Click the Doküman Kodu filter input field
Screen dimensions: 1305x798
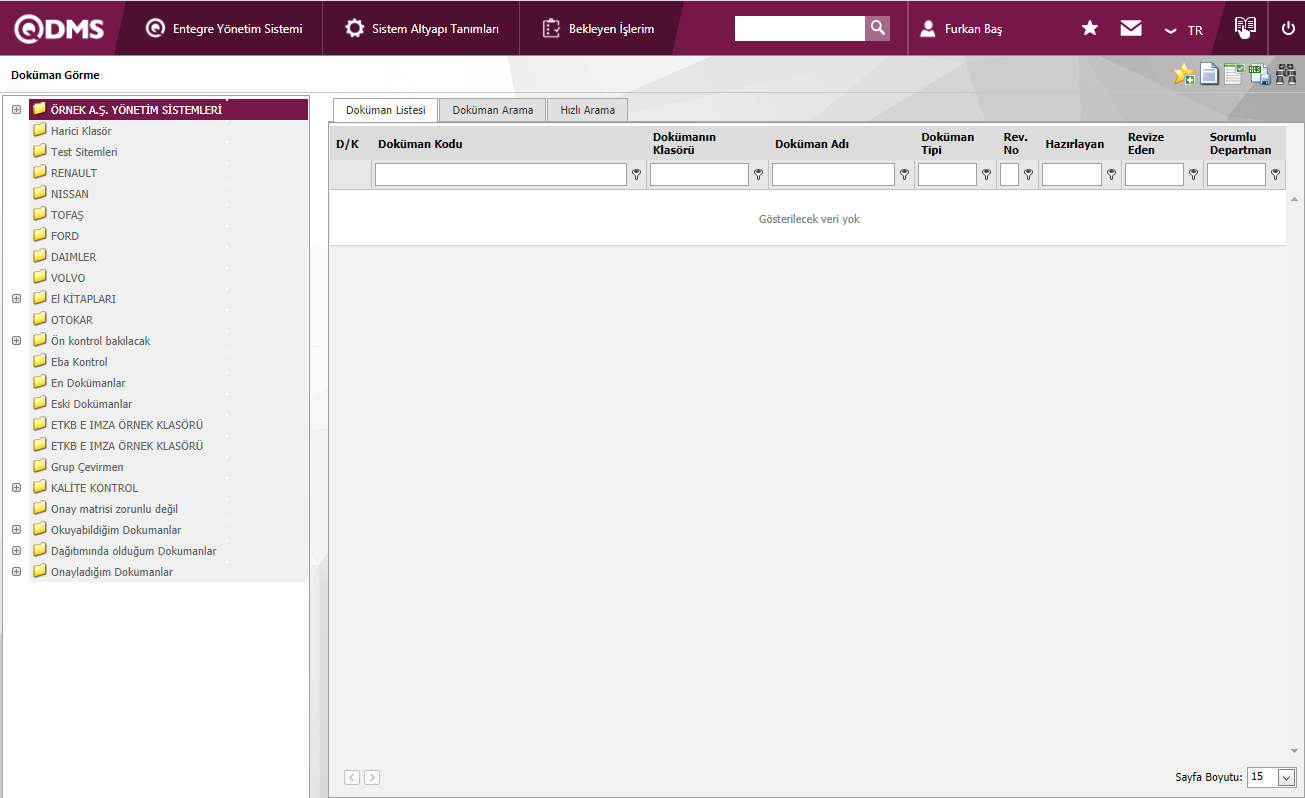[500, 175]
